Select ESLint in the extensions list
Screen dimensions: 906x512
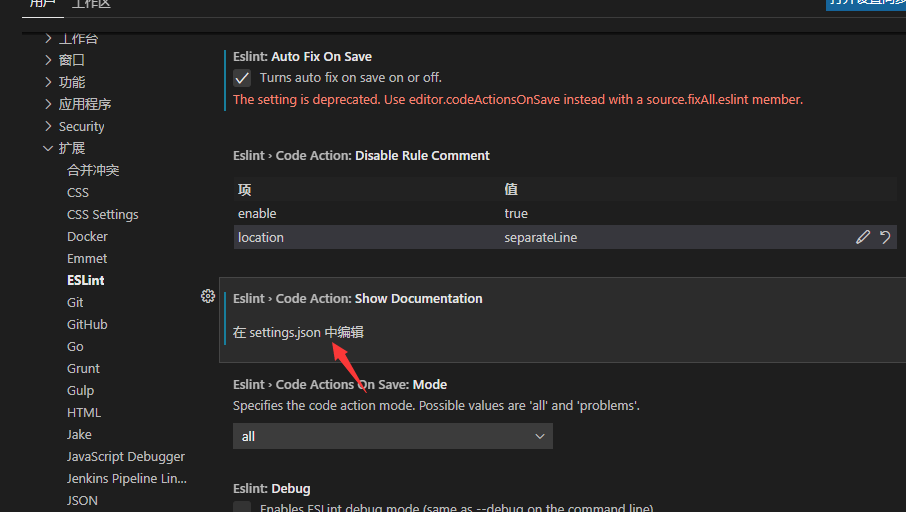(x=86, y=281)
